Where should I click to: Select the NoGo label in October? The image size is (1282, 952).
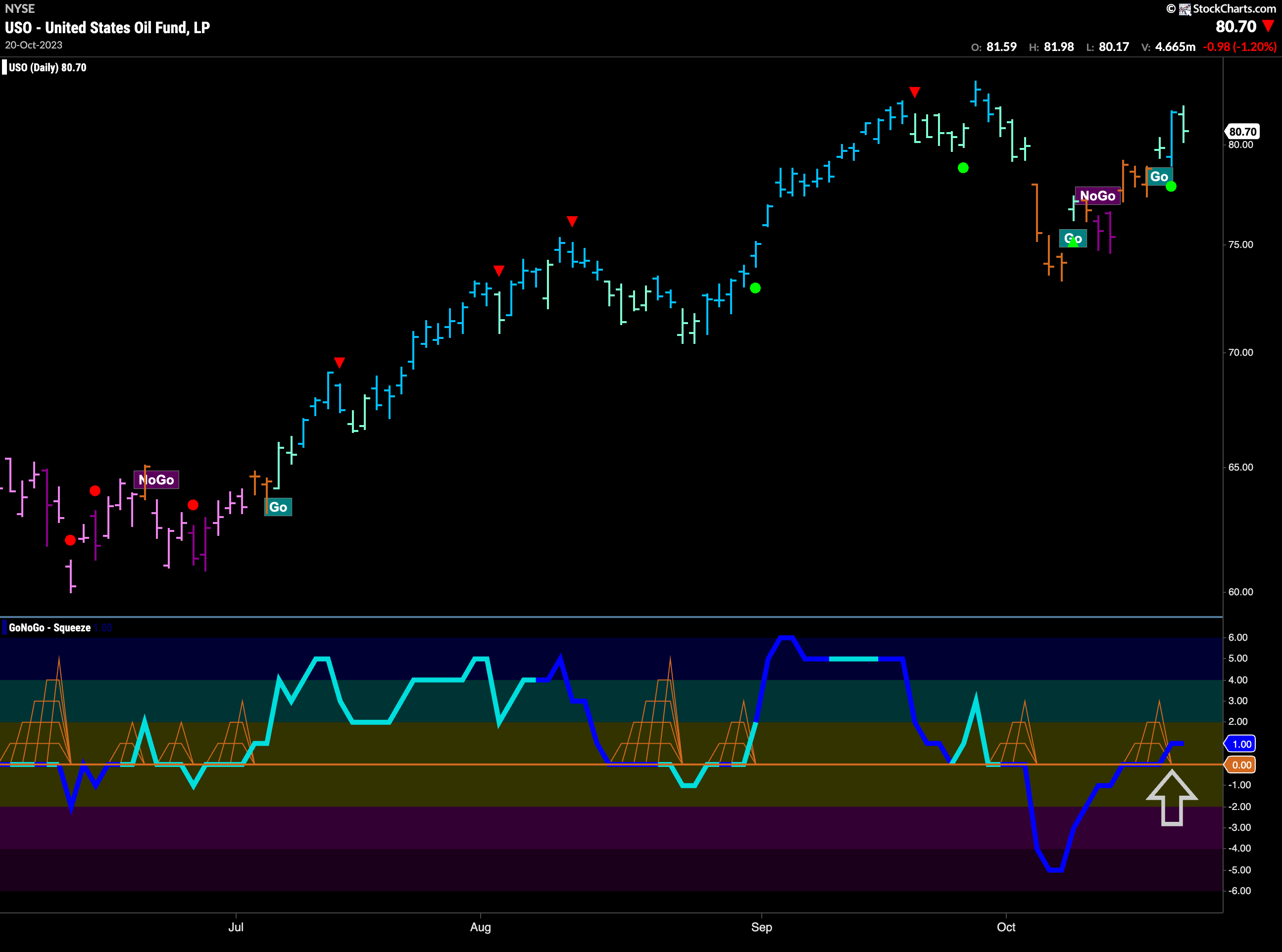click(1097, 196)
